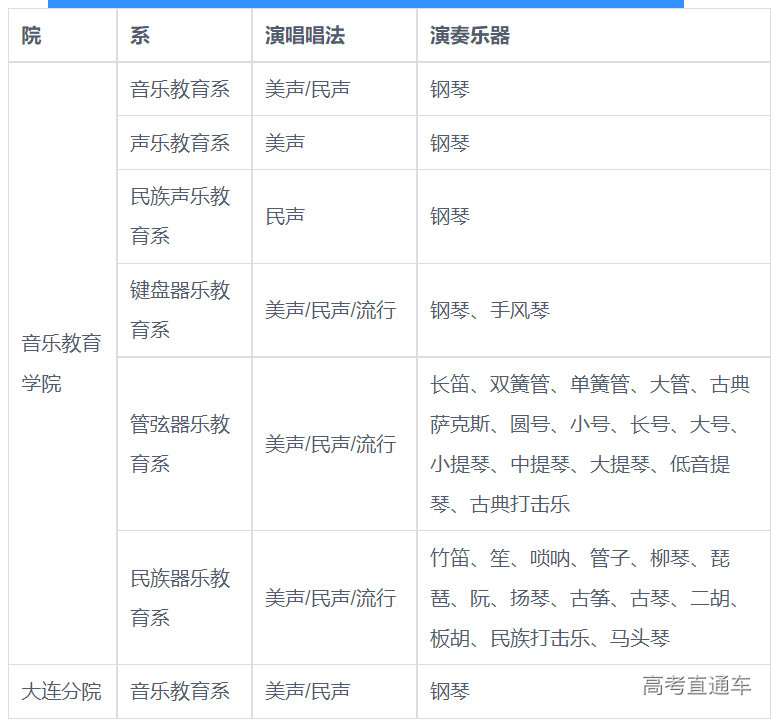Click the blue bar above the table
Viewport: 780px width, 725px height.
click(366, 4)
